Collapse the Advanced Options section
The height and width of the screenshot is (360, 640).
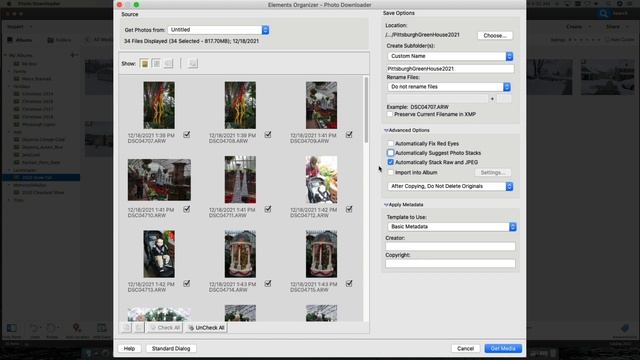pyautogui.click(x=386, y=130)
